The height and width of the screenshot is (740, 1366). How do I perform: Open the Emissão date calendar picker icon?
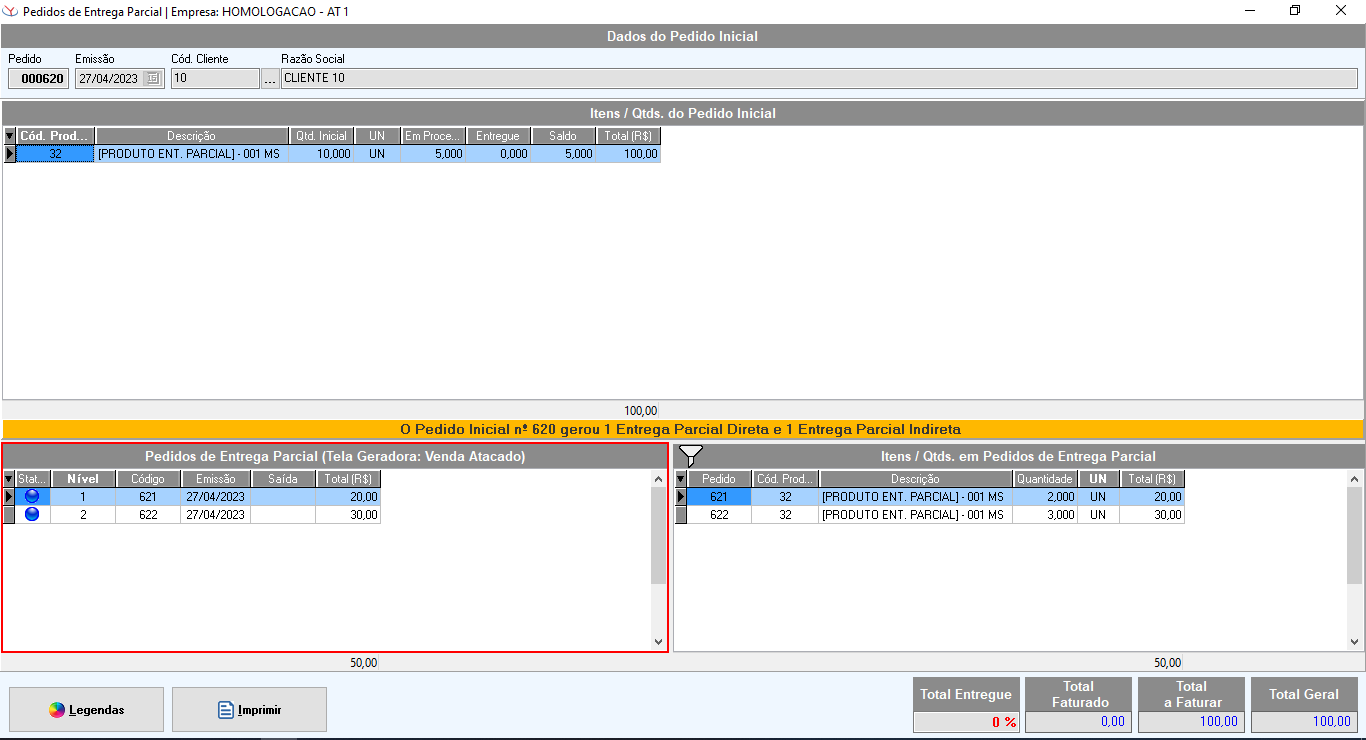coord(152,78)
